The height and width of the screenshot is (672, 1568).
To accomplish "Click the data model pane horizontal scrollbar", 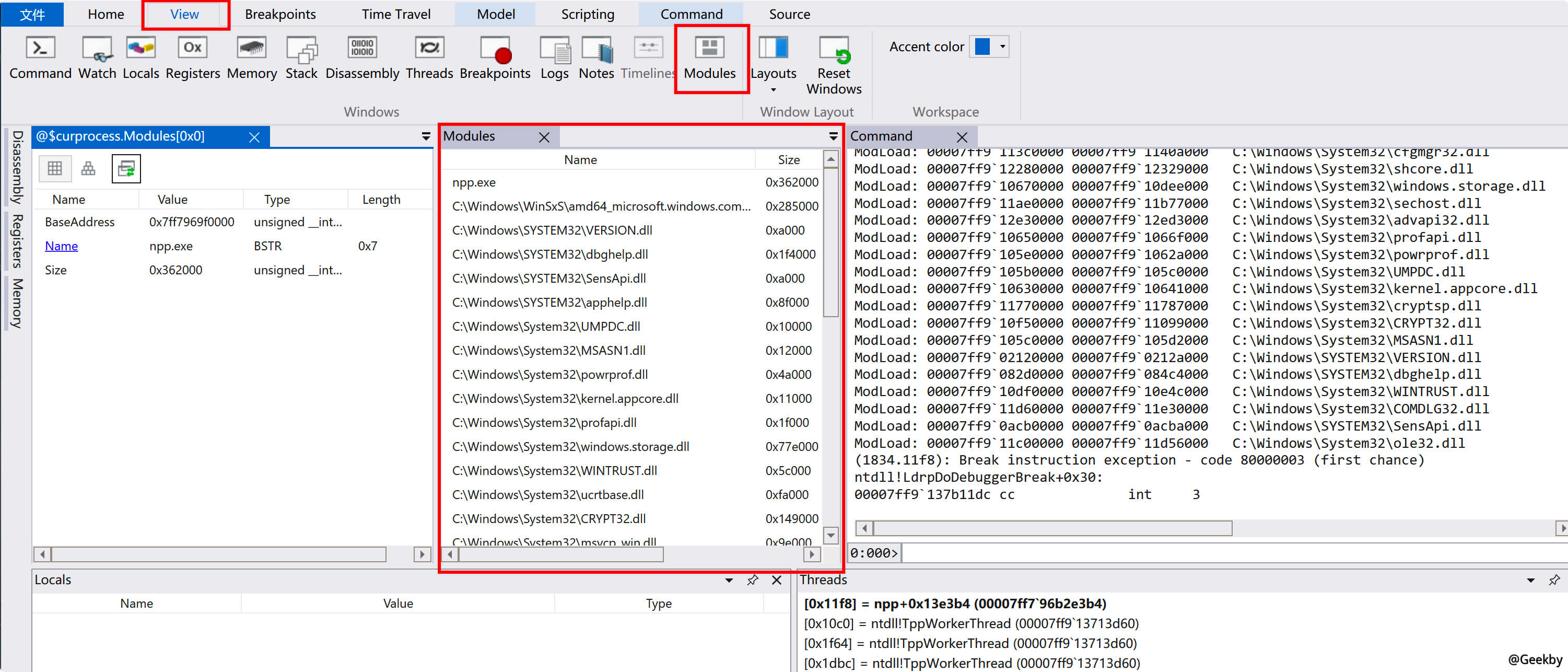I will pyautogui.click(x=219, y=554).
